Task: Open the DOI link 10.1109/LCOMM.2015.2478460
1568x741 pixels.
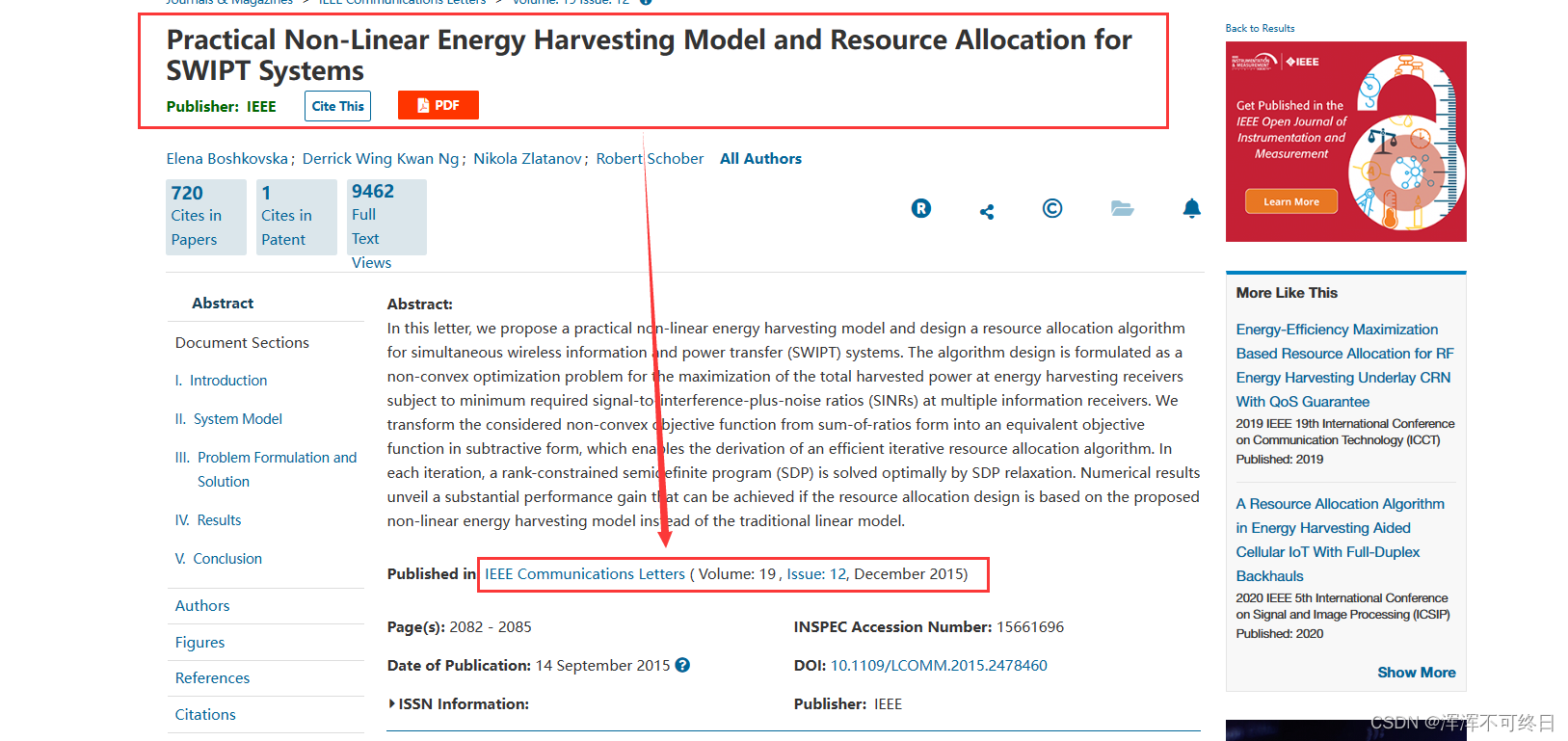Action: pyautogui.click(x=938, y=665)
